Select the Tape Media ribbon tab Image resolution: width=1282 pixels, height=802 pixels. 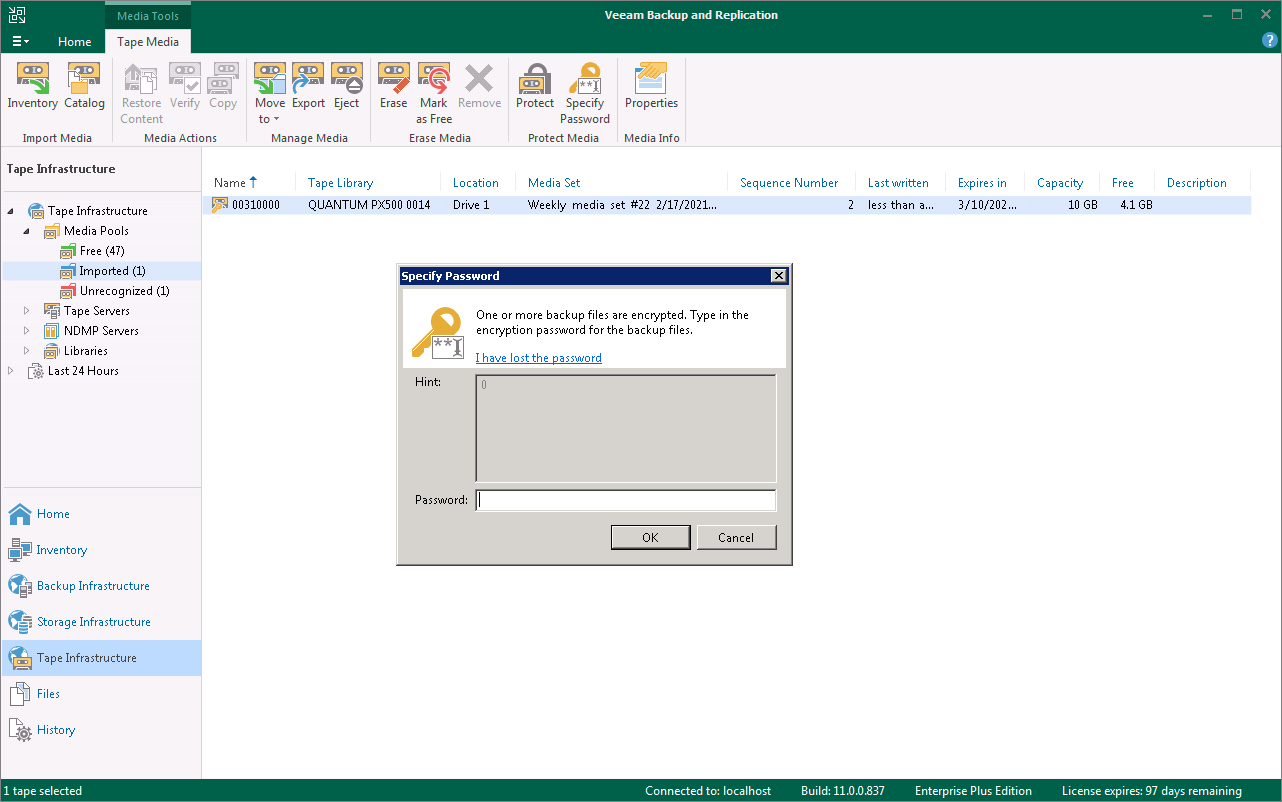(x=148, y=42)
